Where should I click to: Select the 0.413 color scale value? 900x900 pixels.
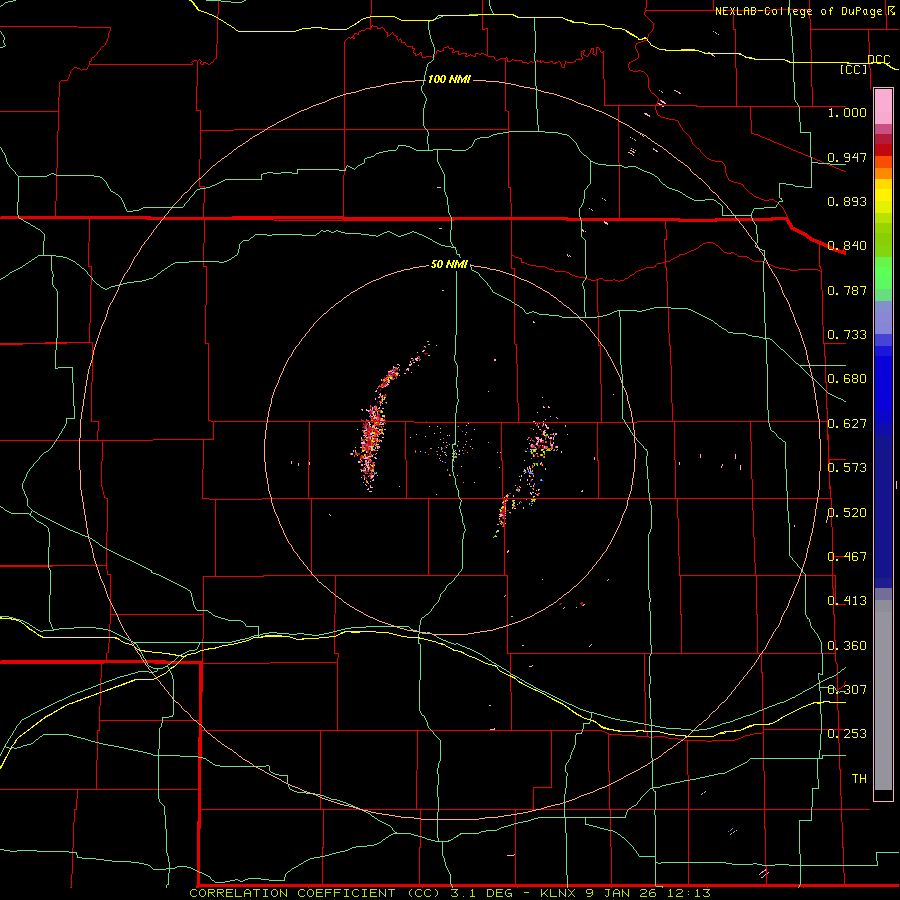coord(847,601)
